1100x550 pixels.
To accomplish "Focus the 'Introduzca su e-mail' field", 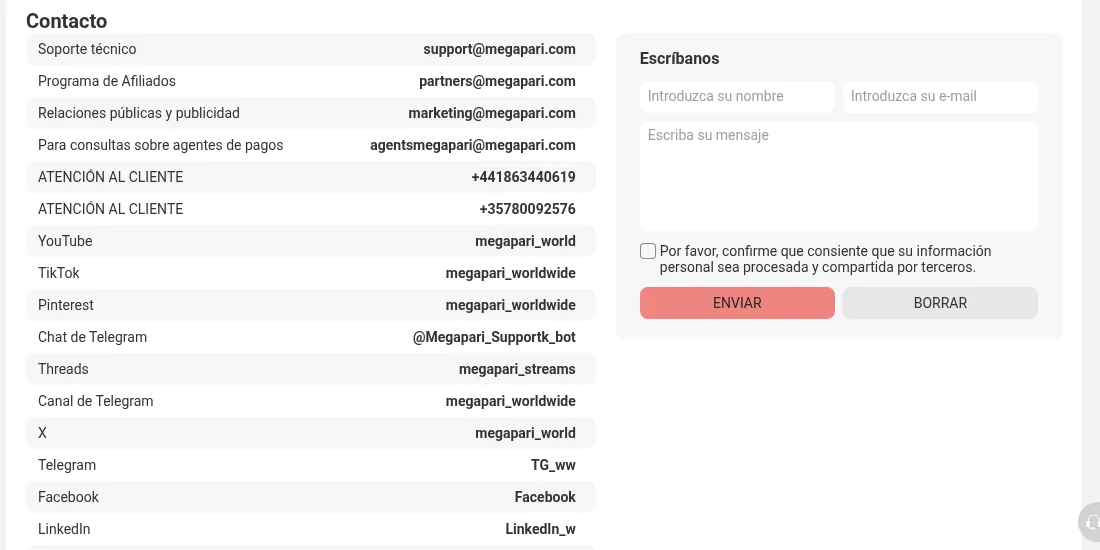I will tap(940, 97).
